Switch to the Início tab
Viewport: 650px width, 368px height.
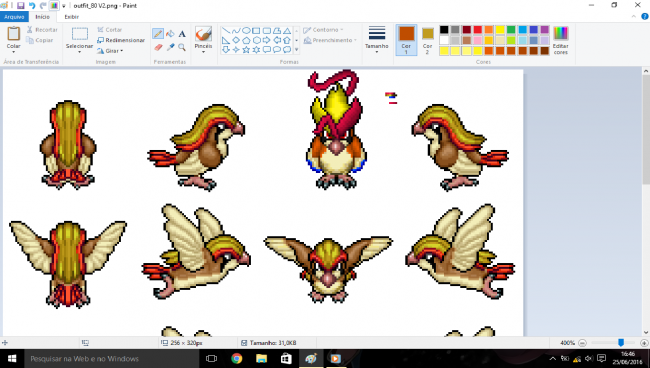click(x=42, y=17)
